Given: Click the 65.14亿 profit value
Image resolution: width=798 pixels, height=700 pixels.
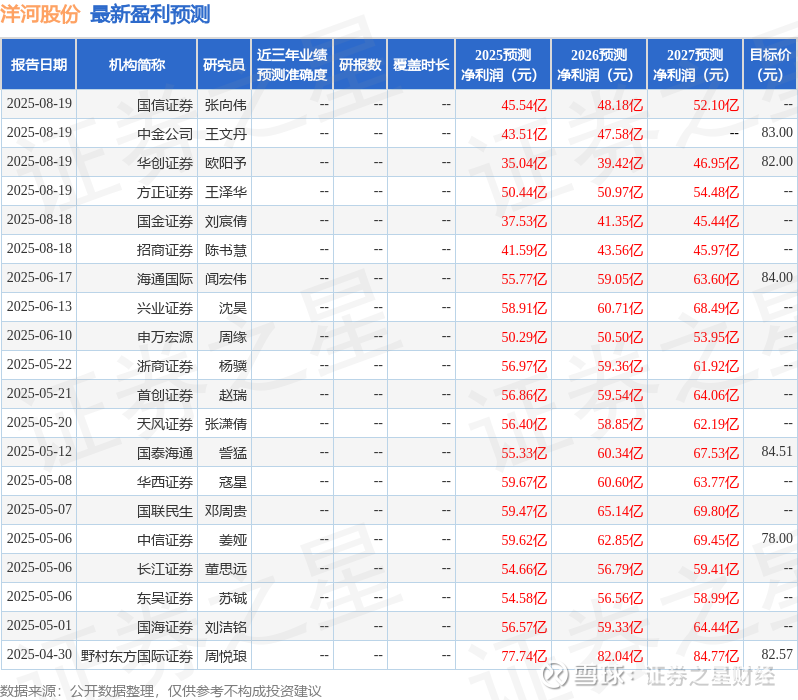Looking at the screenshot, I should [x=620, y=512].
